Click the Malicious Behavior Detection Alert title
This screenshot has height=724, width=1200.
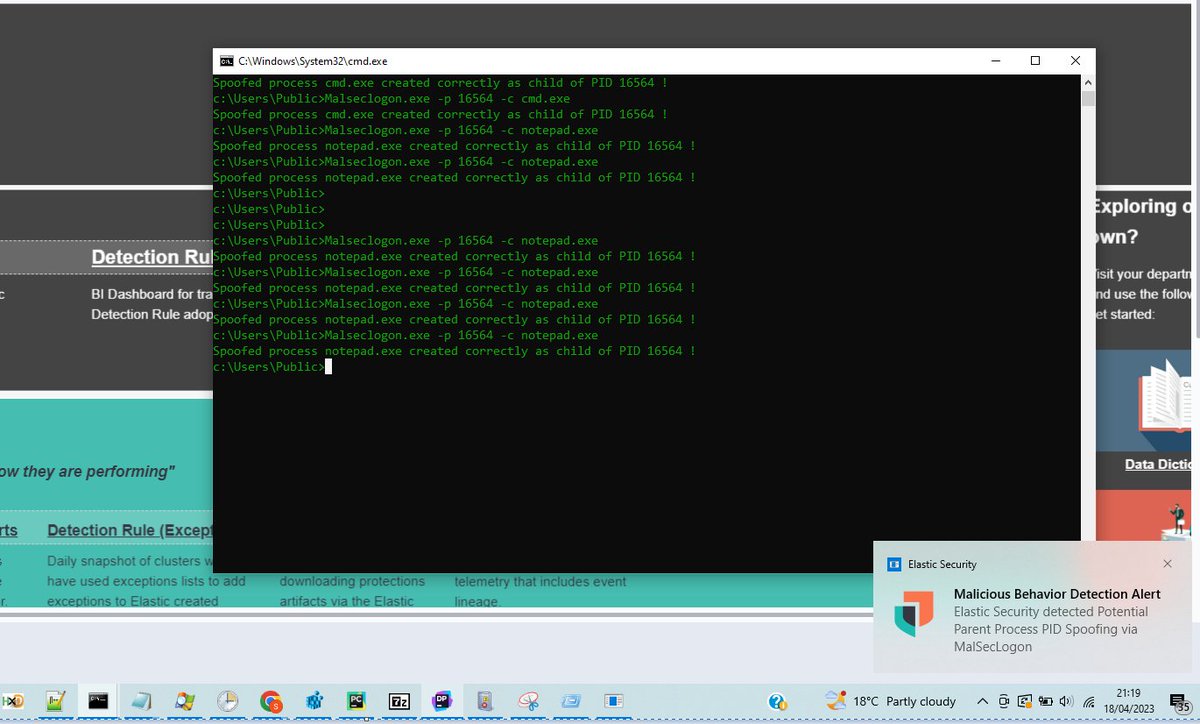click(x=1057, y=594)
